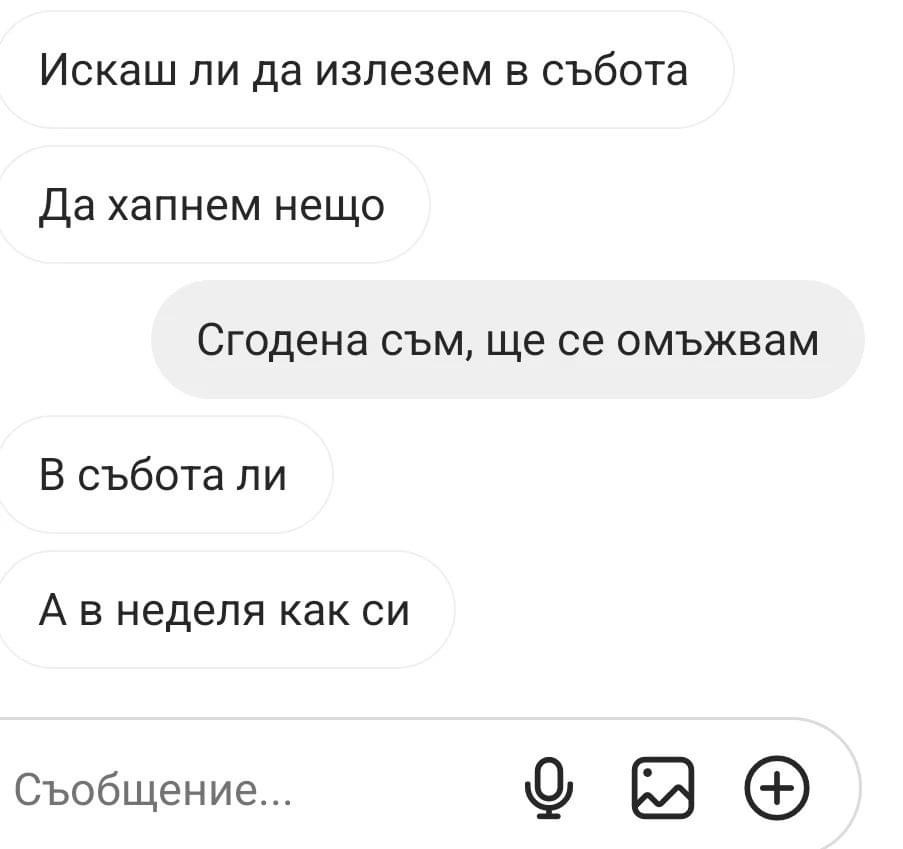The height and width of the screenshot is (849, 903).
Task: Open more options via the plus icon
Action: (777, 787)
